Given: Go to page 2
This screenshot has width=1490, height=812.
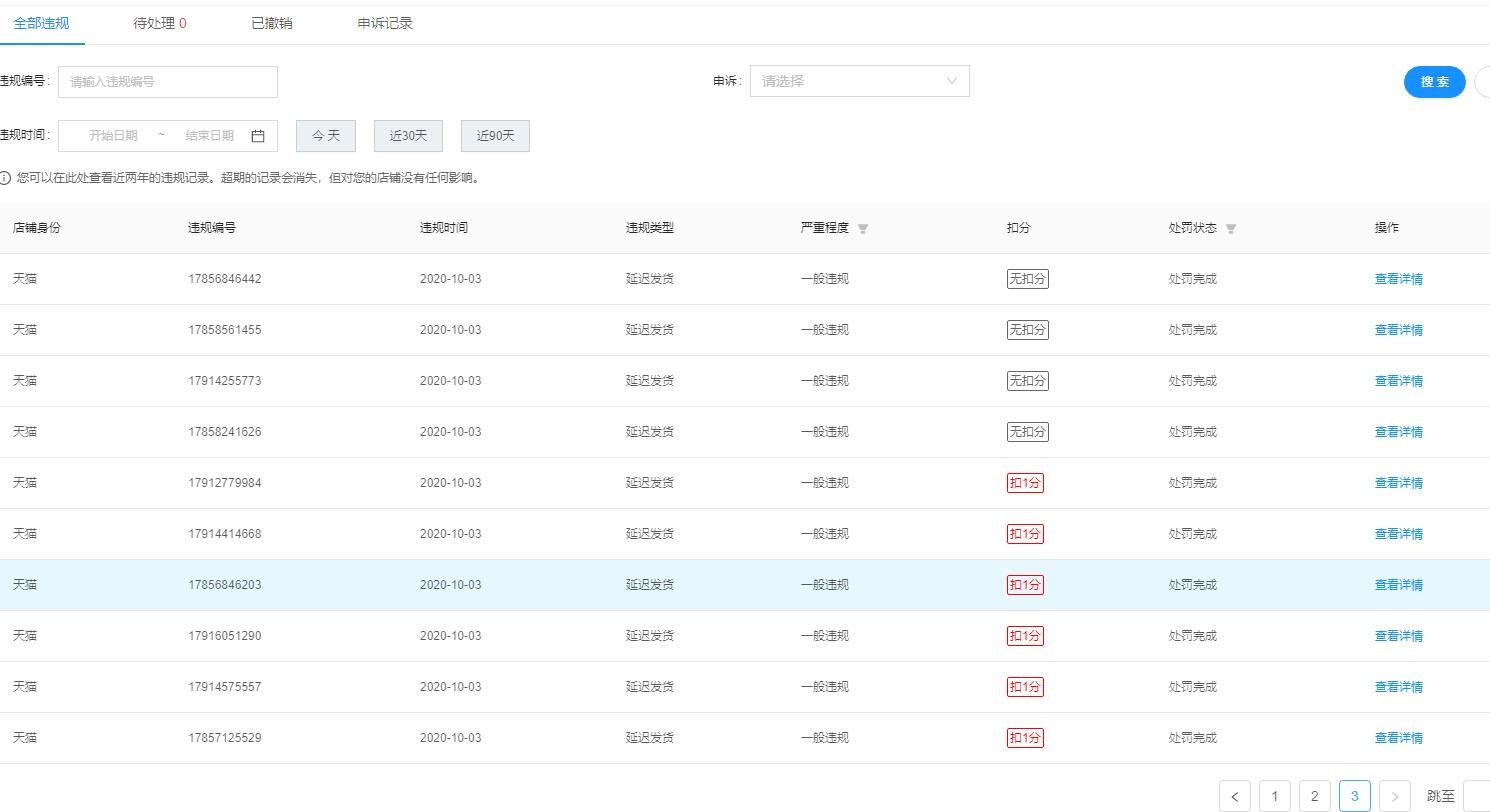Looking at the screenshot, I should pyautogui.click(x=1315, y=796).
